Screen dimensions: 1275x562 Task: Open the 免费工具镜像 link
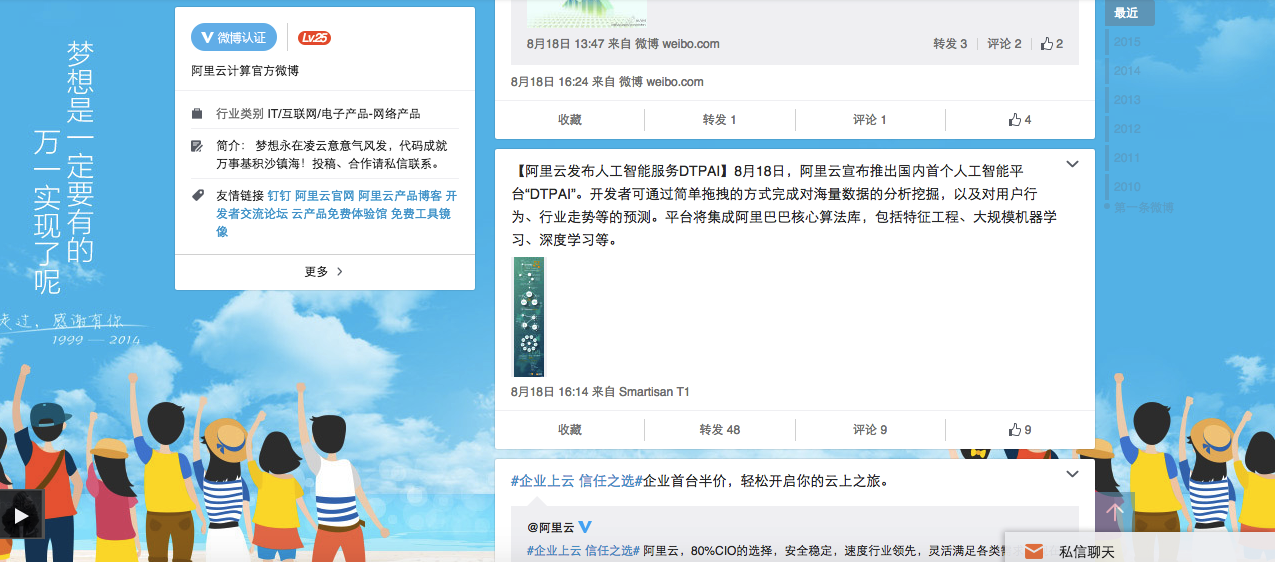tap(420, 214)
